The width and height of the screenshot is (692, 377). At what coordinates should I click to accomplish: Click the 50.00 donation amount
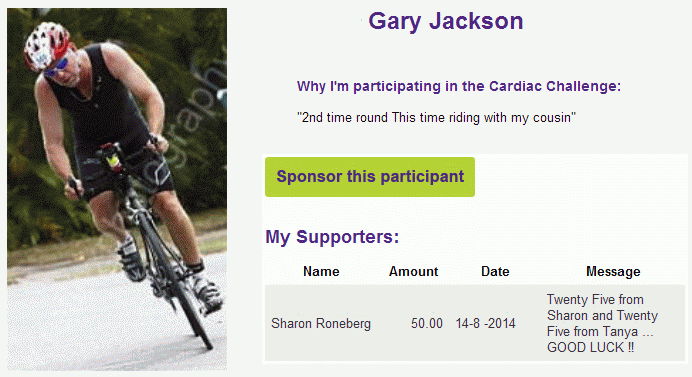click(427, 324)
